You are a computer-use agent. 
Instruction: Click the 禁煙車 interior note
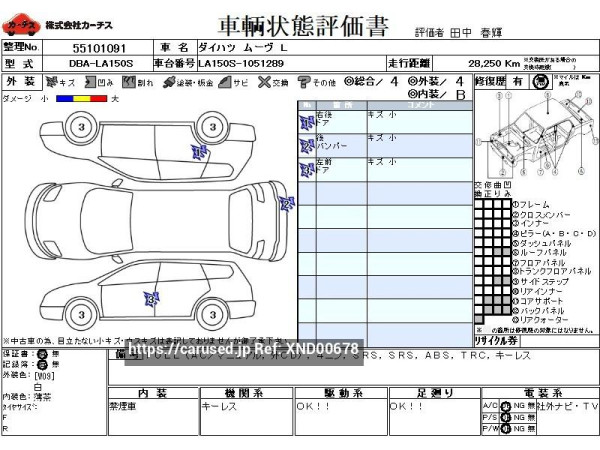click(123, 406)
